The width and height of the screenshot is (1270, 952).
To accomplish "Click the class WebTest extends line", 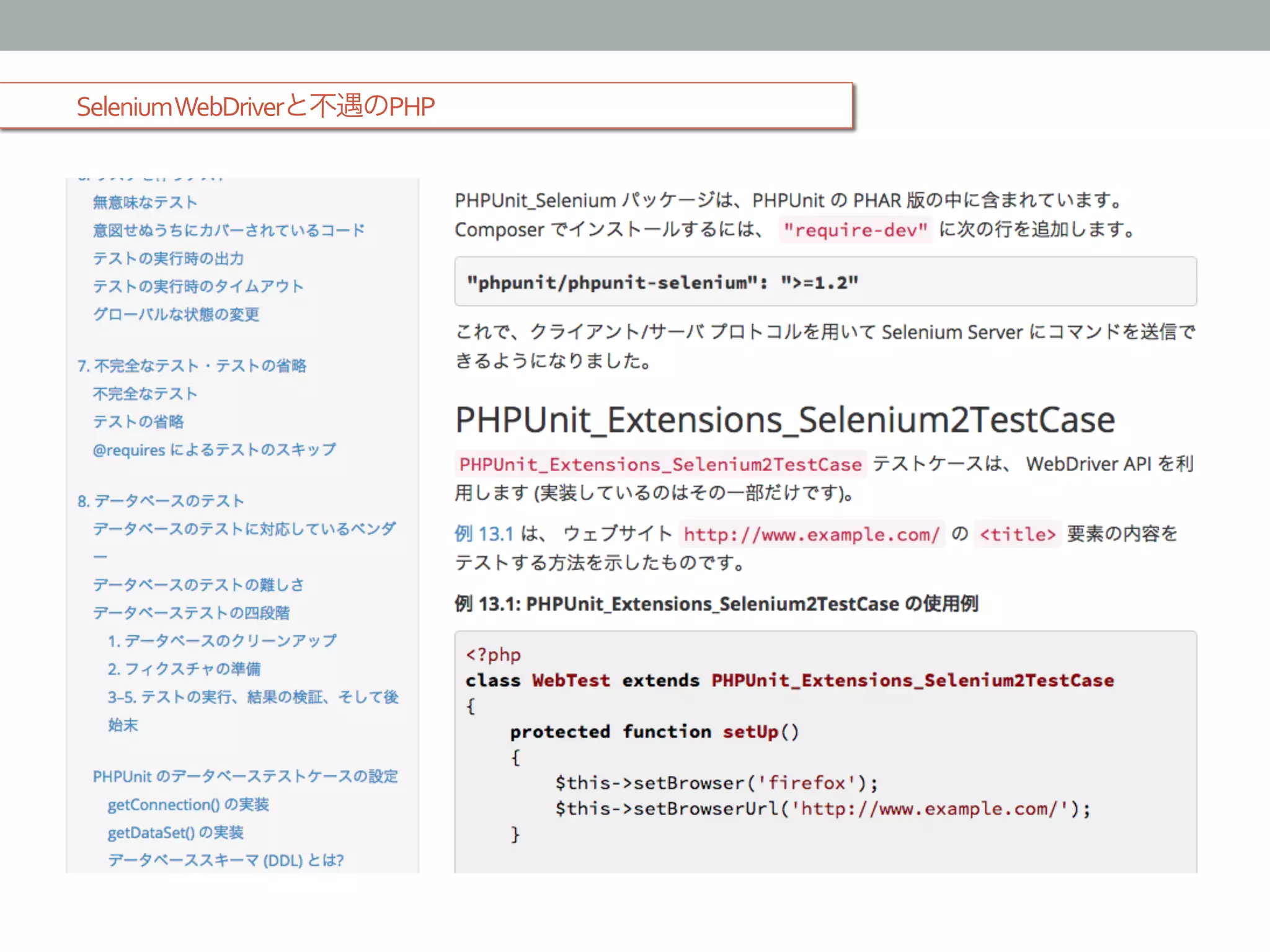I will tap(790, 680).
